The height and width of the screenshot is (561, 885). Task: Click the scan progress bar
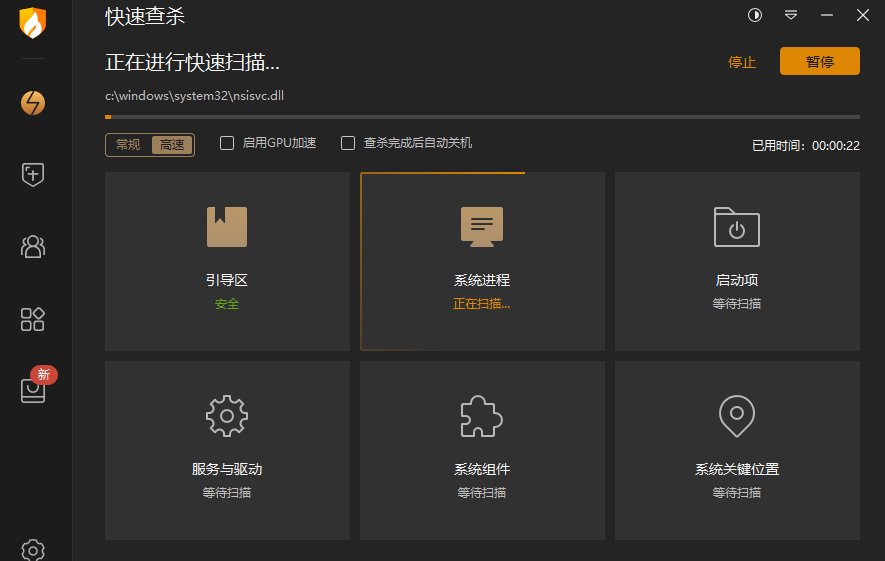(x=482, y=117)
